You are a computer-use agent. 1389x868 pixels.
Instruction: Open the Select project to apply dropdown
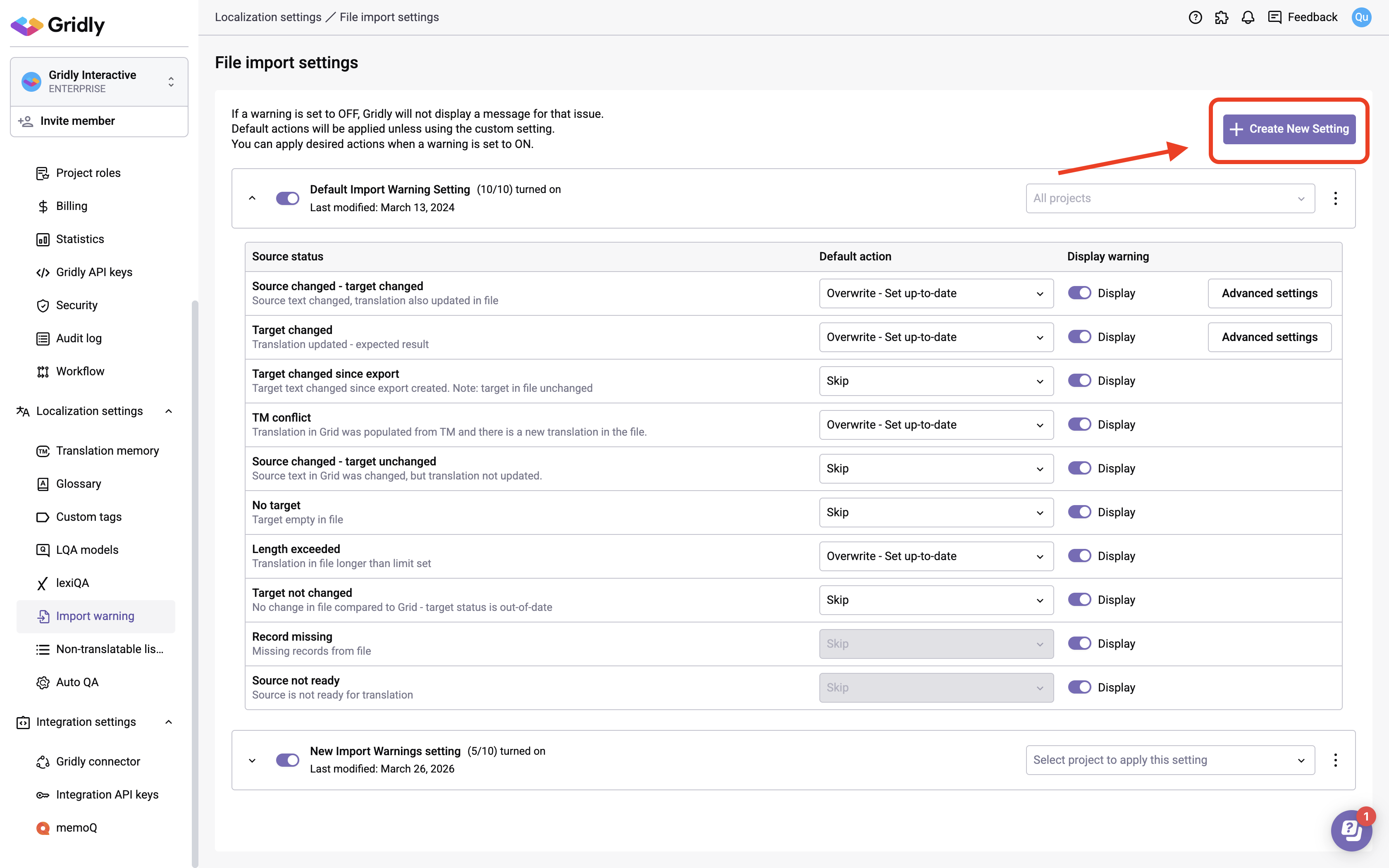coord(1170,760)
